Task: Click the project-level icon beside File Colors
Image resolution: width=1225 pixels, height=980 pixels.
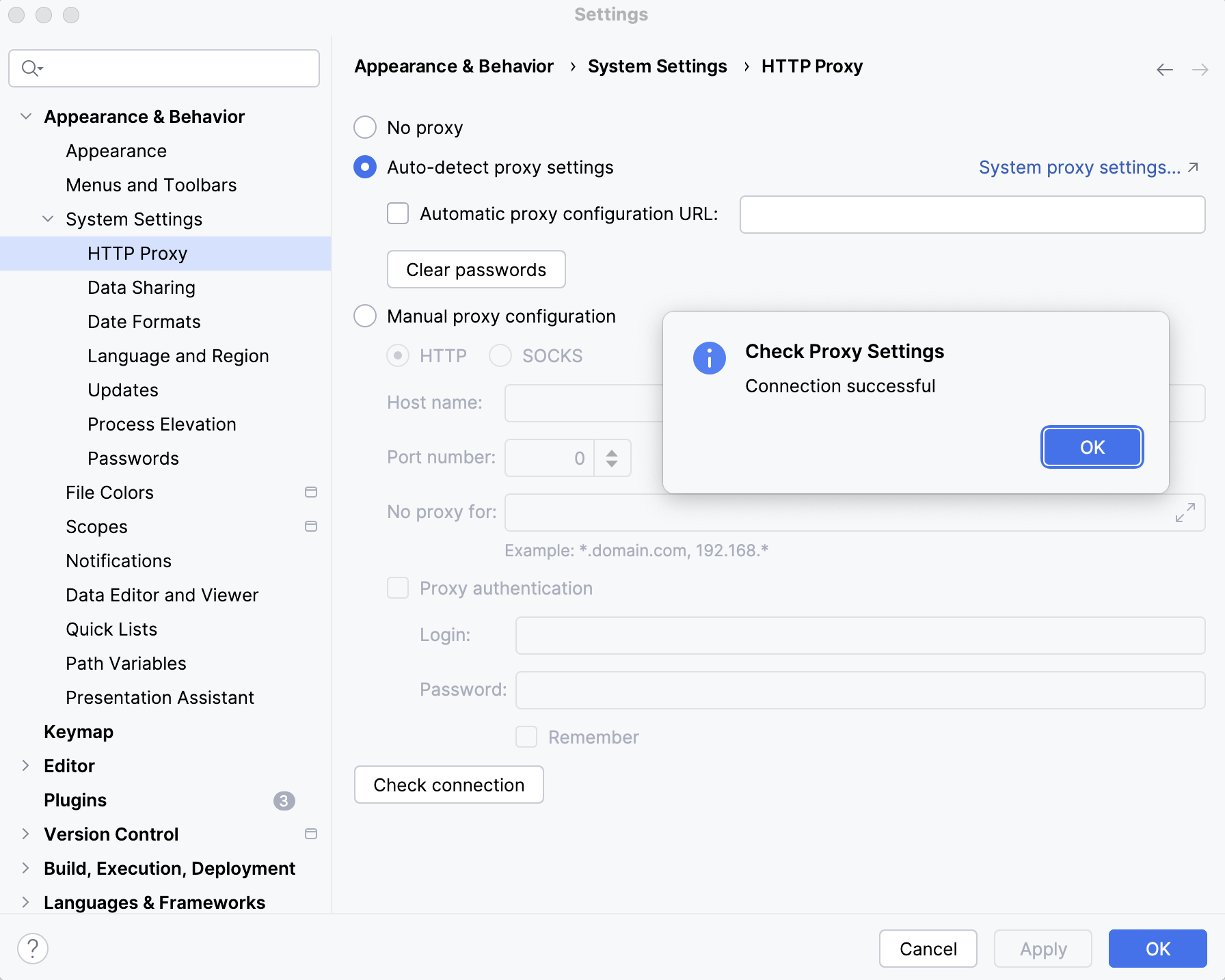Action: pos(311,492)
